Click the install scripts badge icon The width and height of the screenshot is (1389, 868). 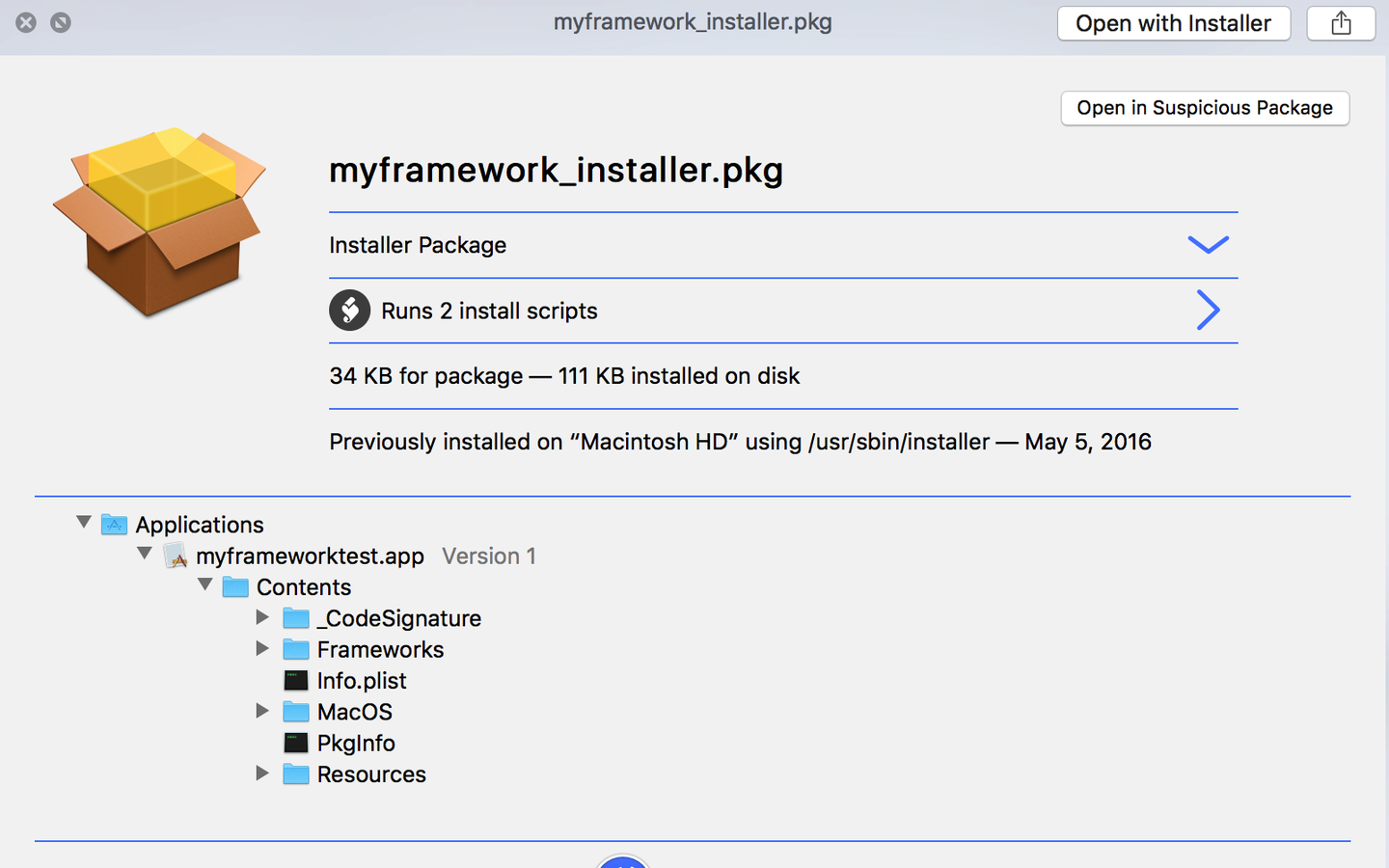(349, 311)
